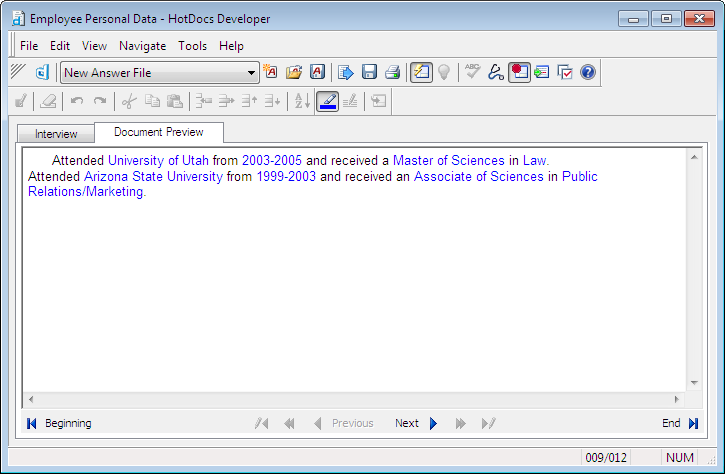Click the clipboard paste icon

pos(175,101)
